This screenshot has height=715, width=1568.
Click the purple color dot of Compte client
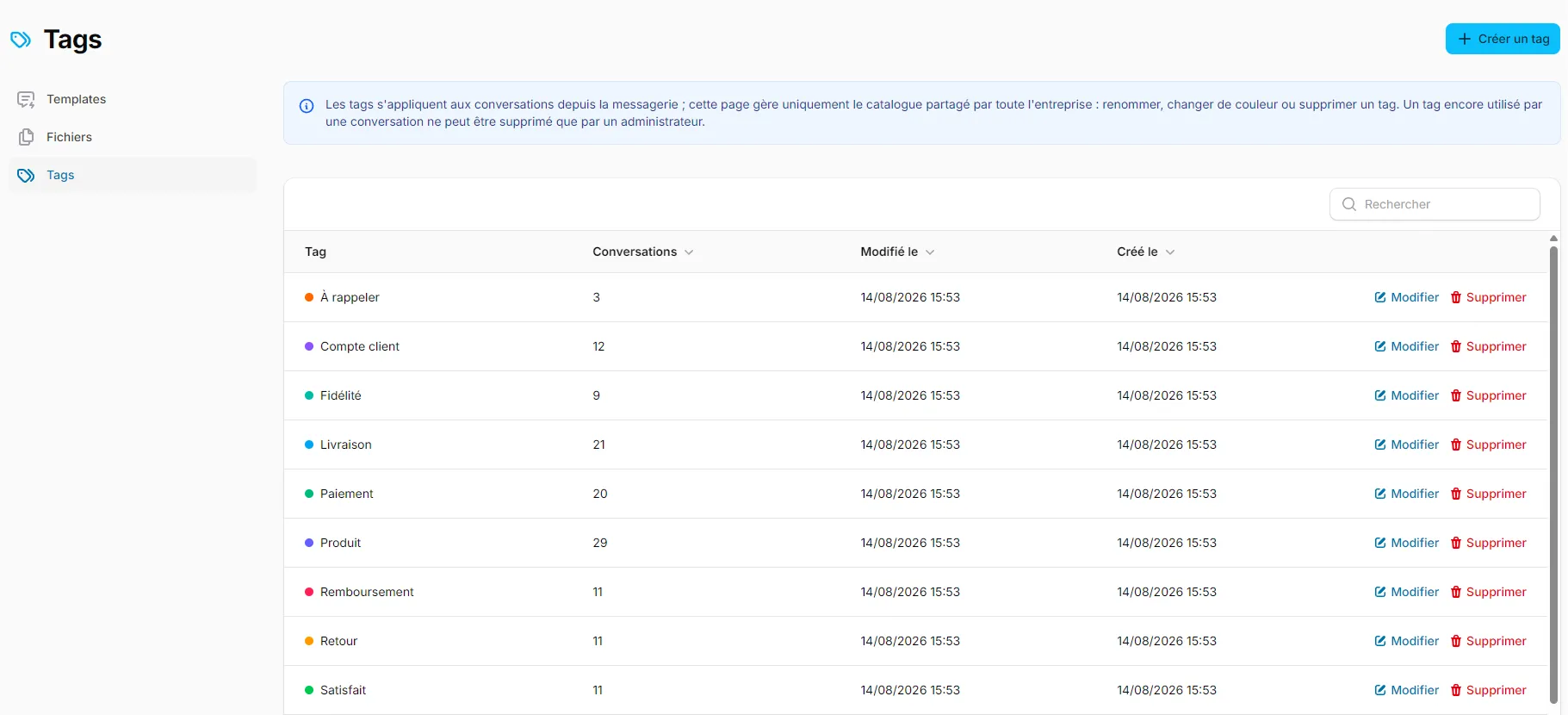[x=309, y=346]
